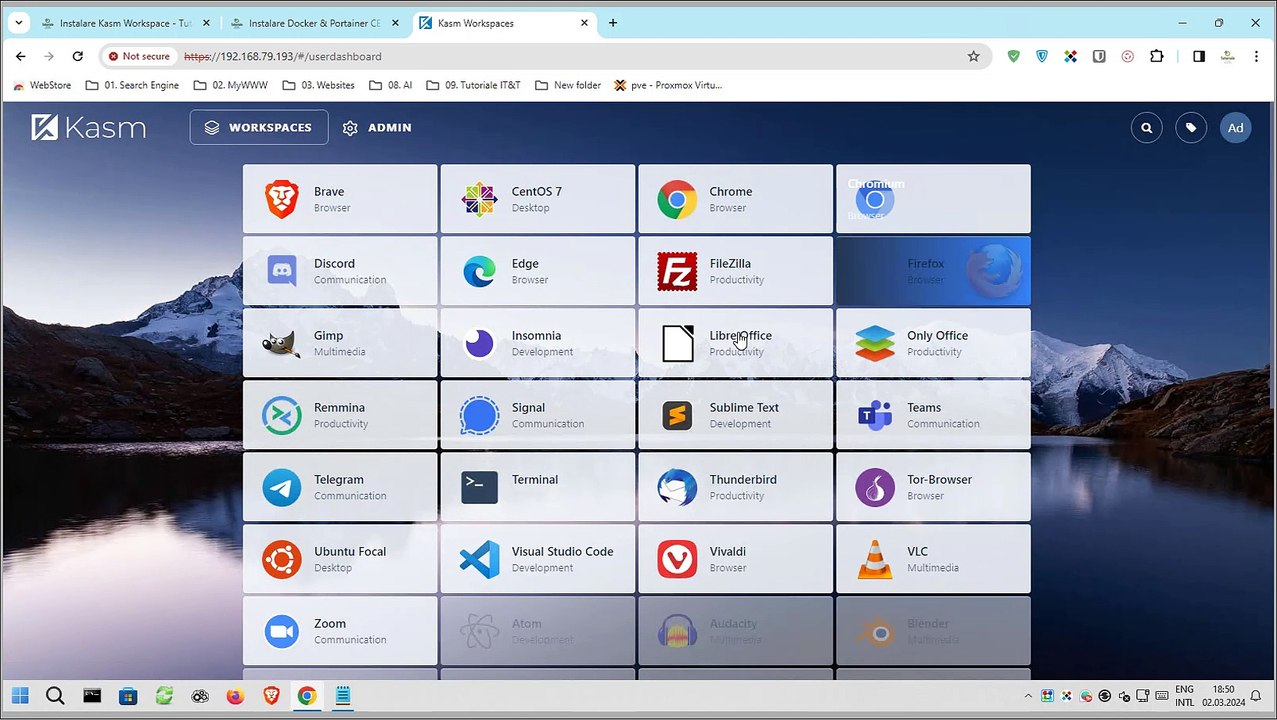
Task: Launch the Signal communication workspace
Action: pyautogui.click(x=538, y=415)
